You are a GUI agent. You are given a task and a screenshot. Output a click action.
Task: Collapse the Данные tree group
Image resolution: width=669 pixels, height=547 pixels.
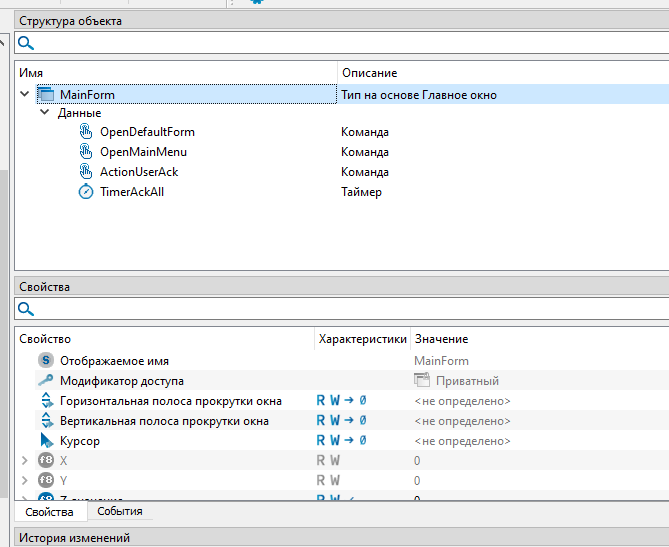tap(45, 113)
